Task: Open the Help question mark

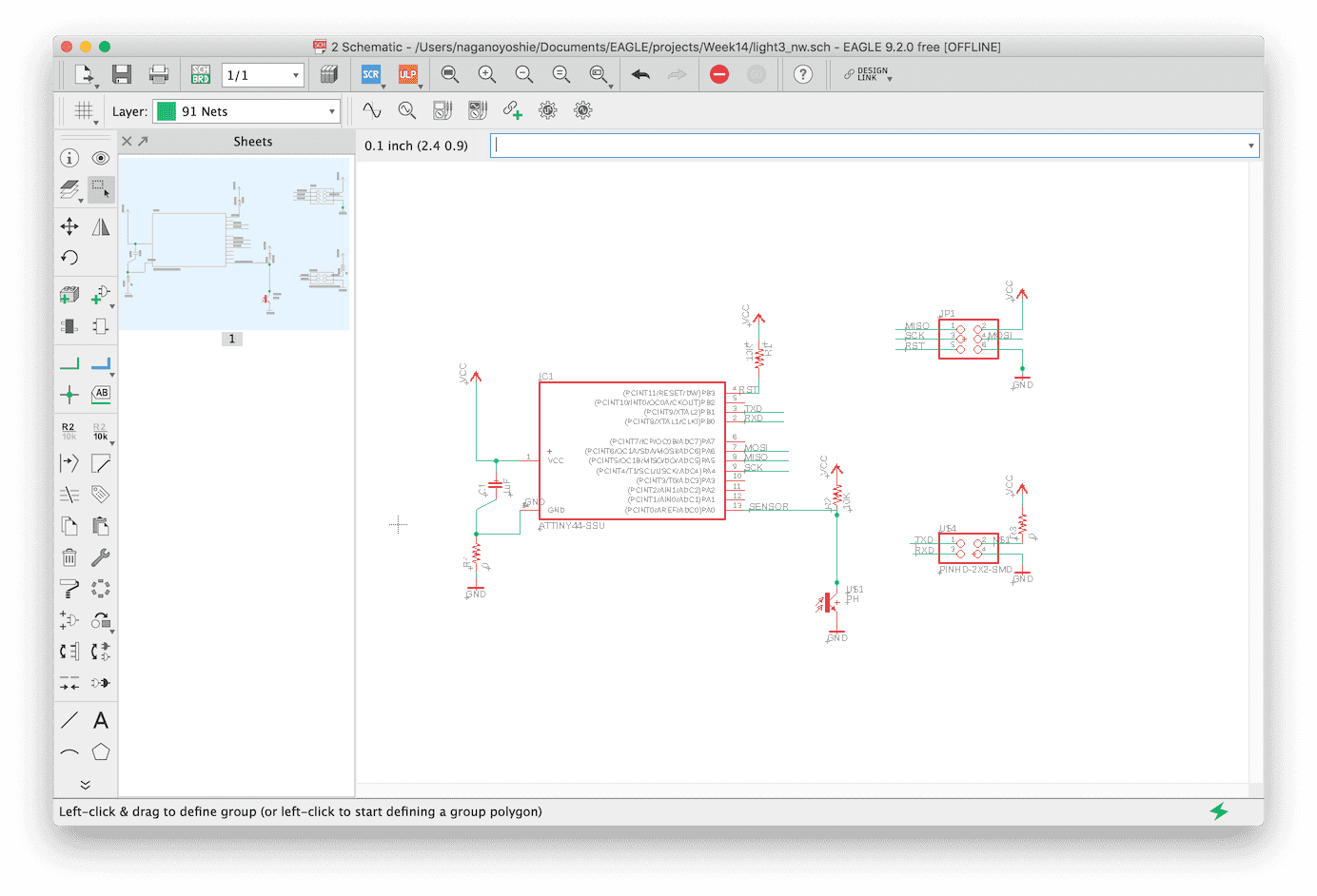Action: [x=803, y=74]
